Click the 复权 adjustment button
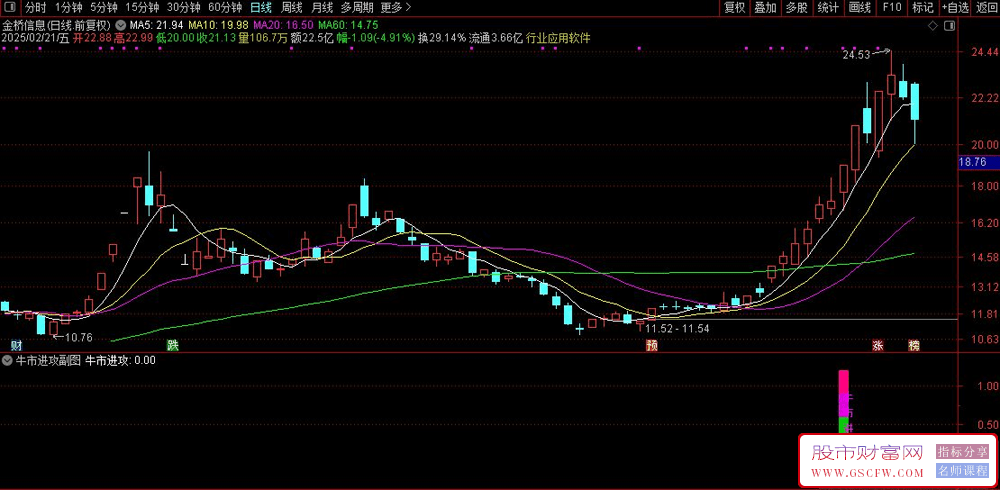 (x=735, y=8)
